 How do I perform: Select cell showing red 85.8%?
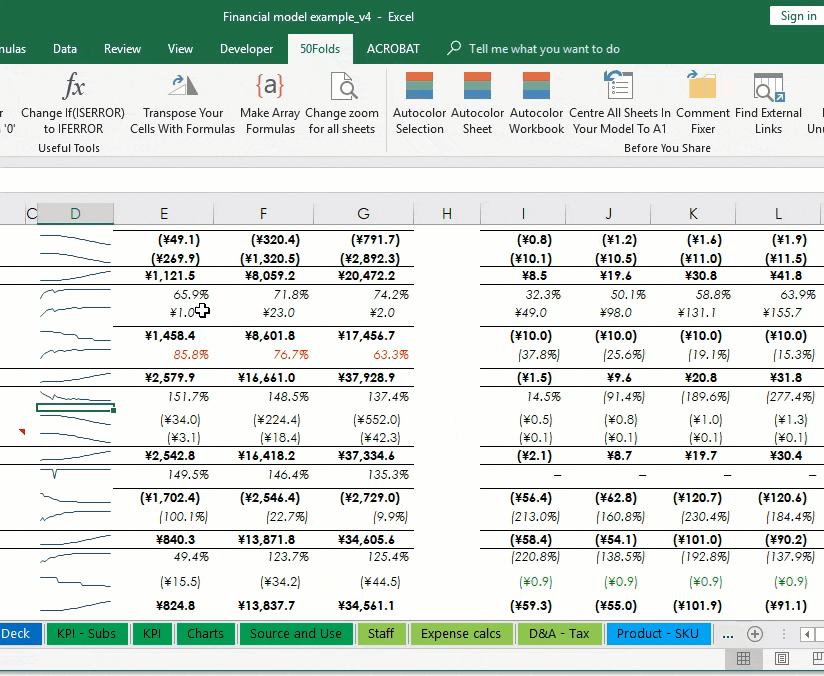point(164,355)
